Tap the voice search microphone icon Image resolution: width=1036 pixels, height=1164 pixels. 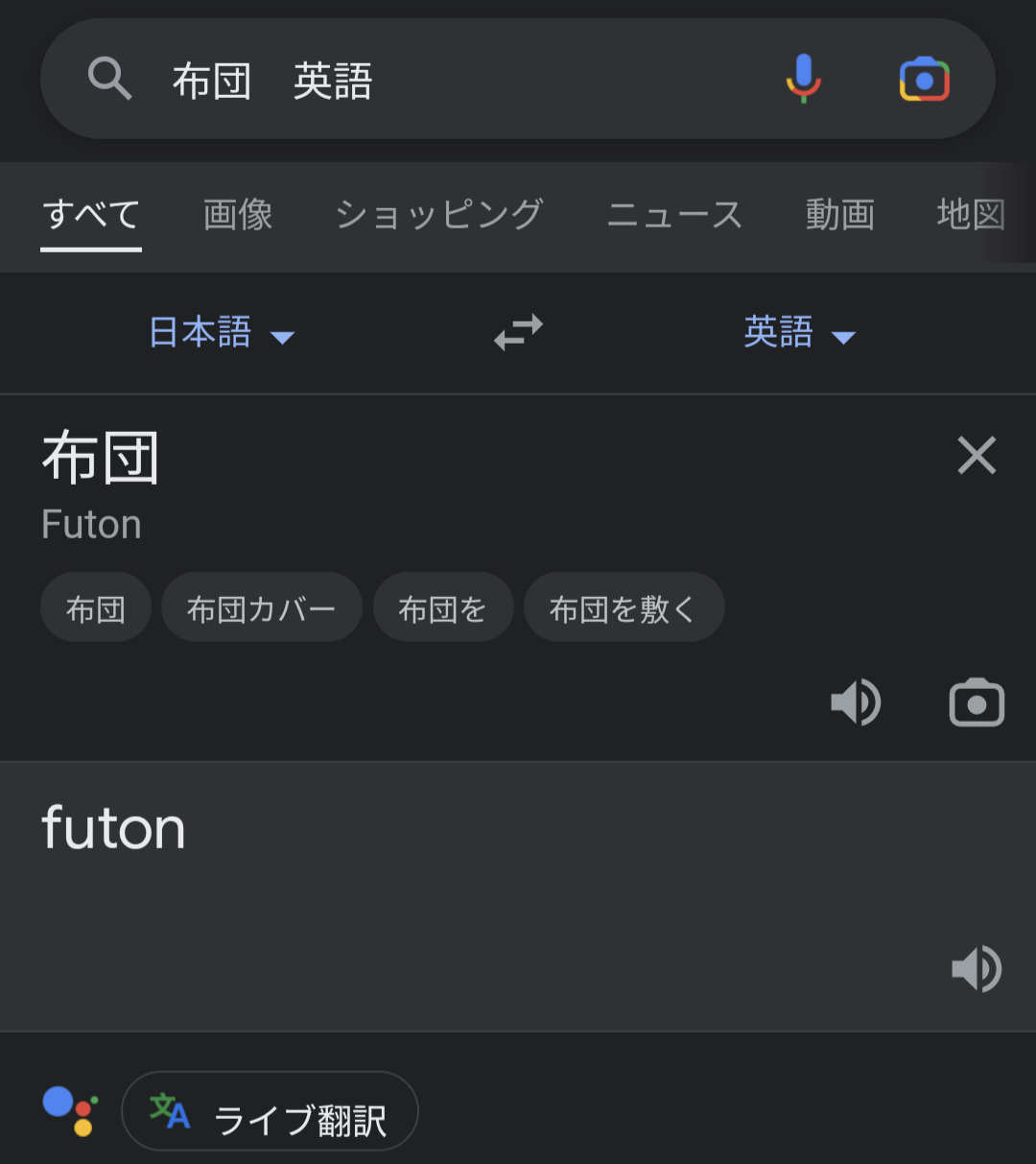(x=804, y=79)
